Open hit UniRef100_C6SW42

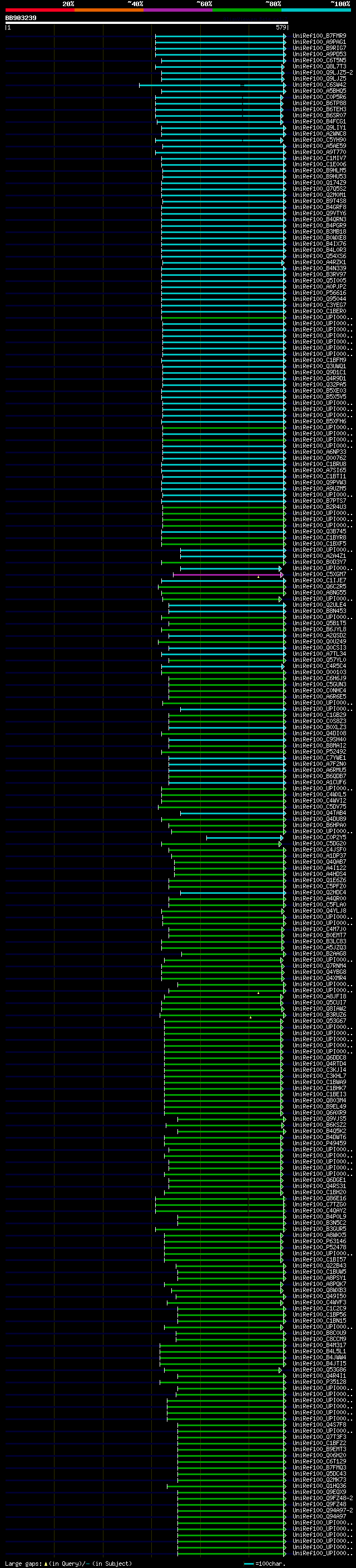pos(319,85)
